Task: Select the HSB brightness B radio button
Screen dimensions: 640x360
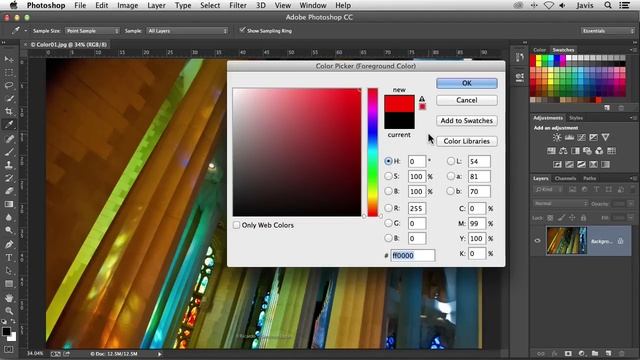Action: pyautogui.click(x=388, y=191)
